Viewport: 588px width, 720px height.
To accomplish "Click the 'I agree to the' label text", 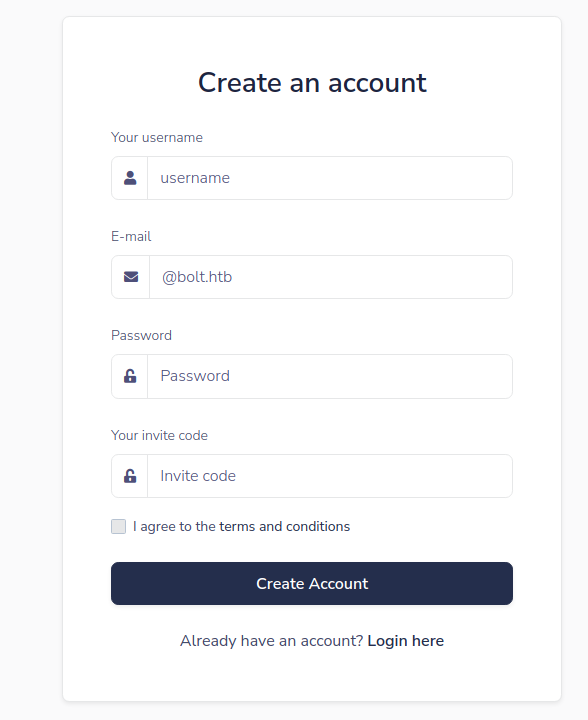I will click(x=174, y=526).
